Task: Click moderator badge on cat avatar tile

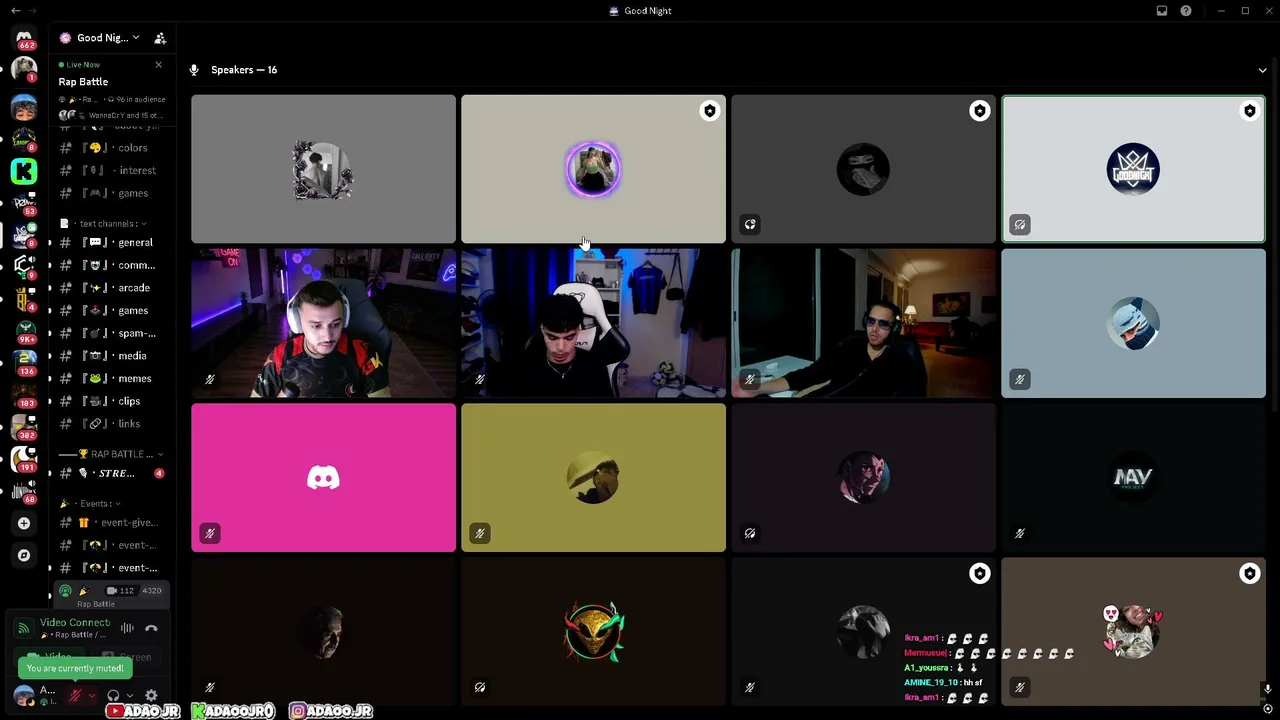Action: coord(1250,574)
